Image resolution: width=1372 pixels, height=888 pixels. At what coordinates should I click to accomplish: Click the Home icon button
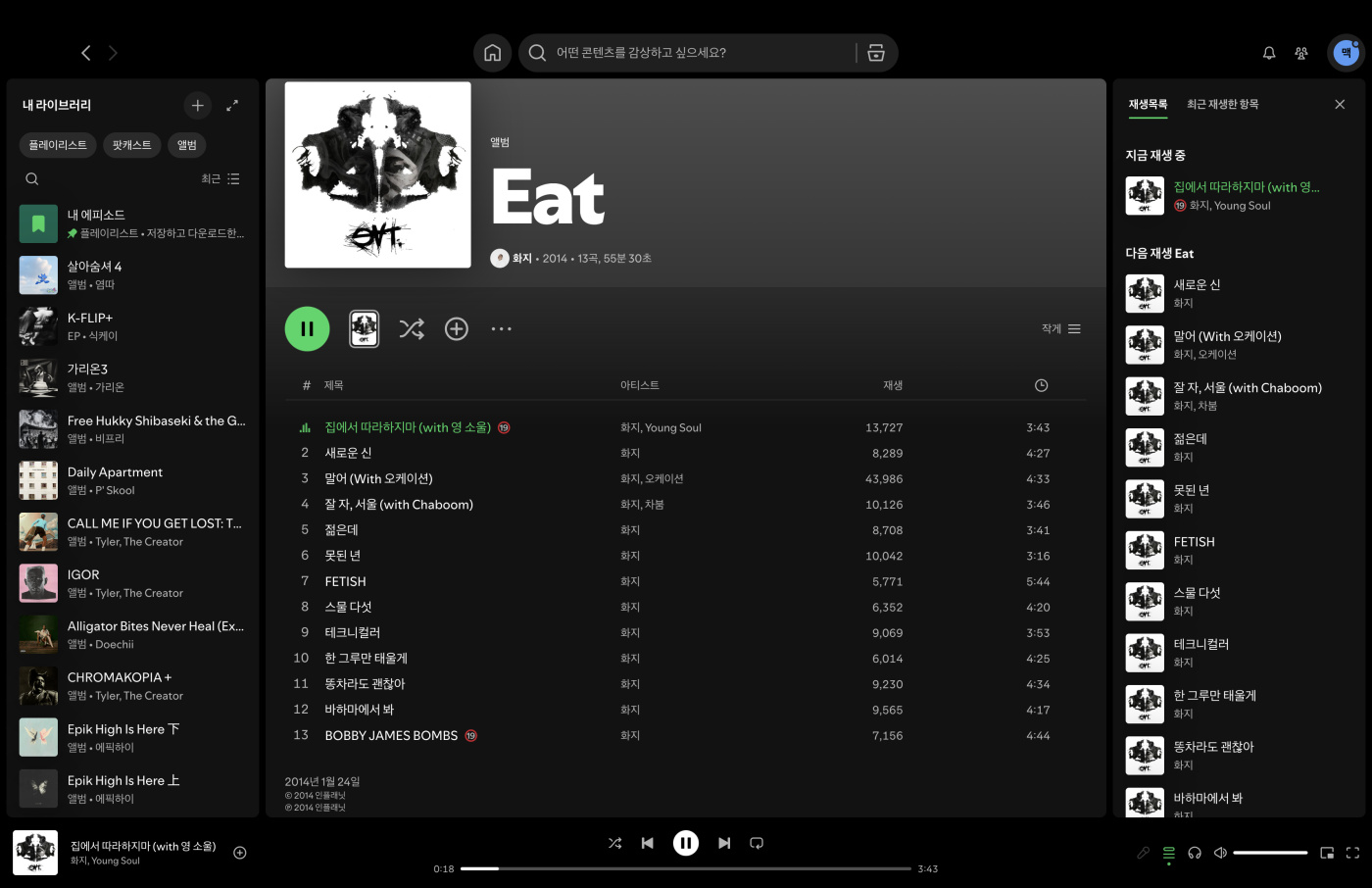coord(492,53)
